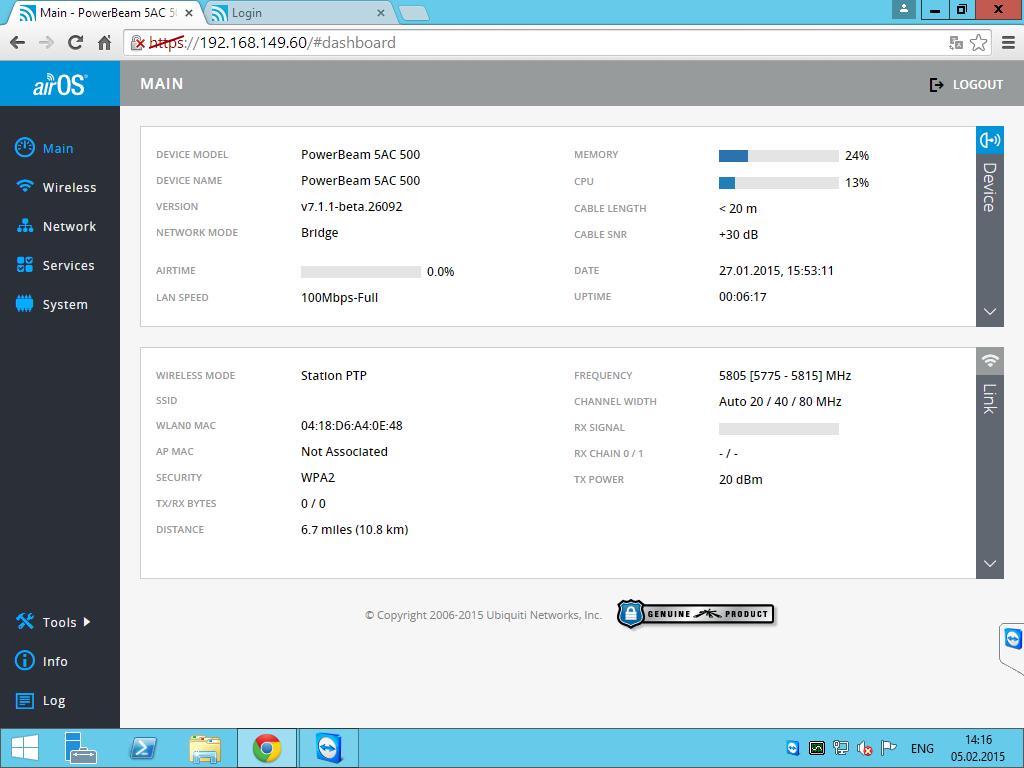Click the version text v7.1.1-beta.26092
This screenshot has height=768, width=1024.
point(351,206)
